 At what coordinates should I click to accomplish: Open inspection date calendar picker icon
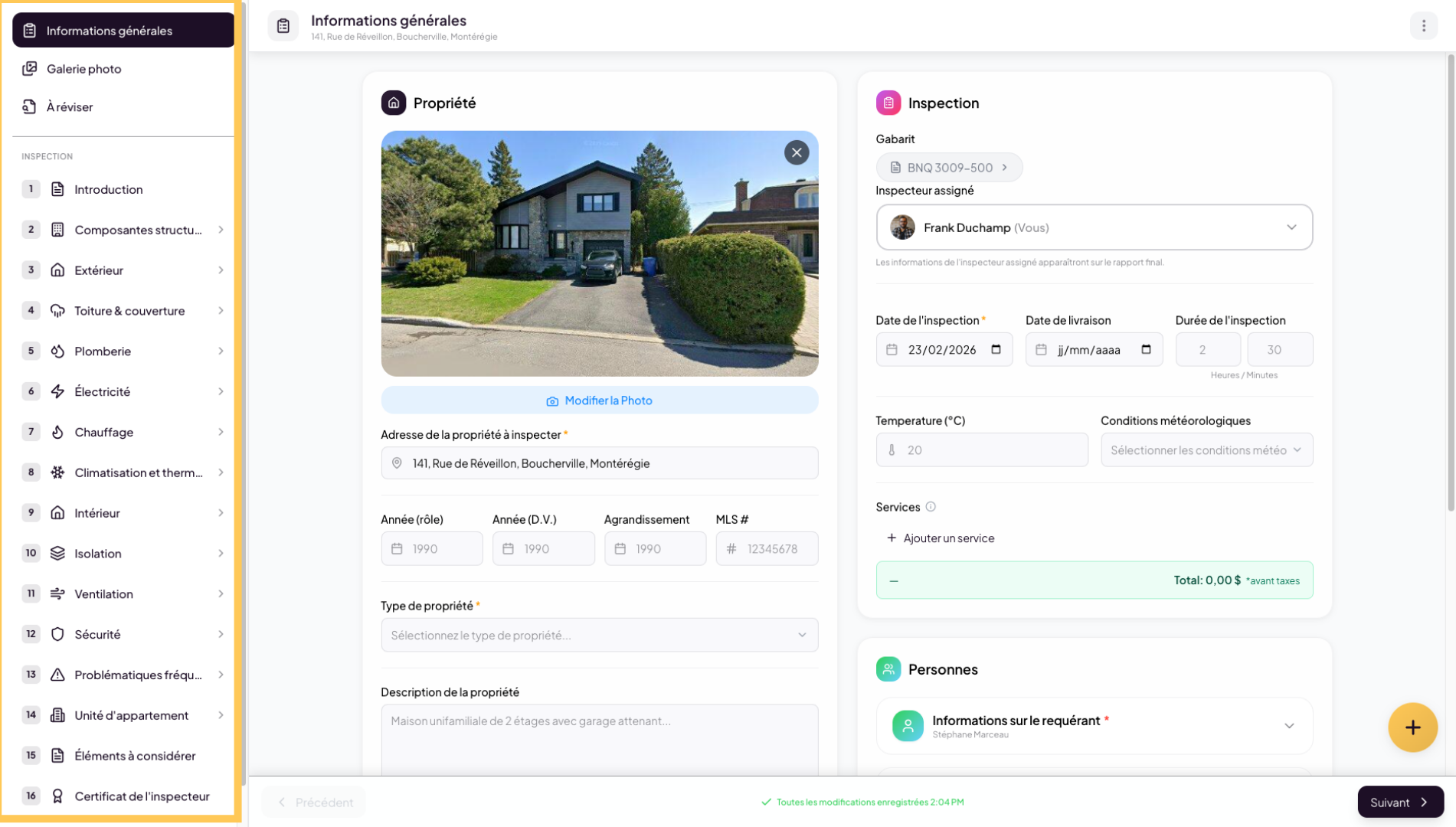pos(996,350)
